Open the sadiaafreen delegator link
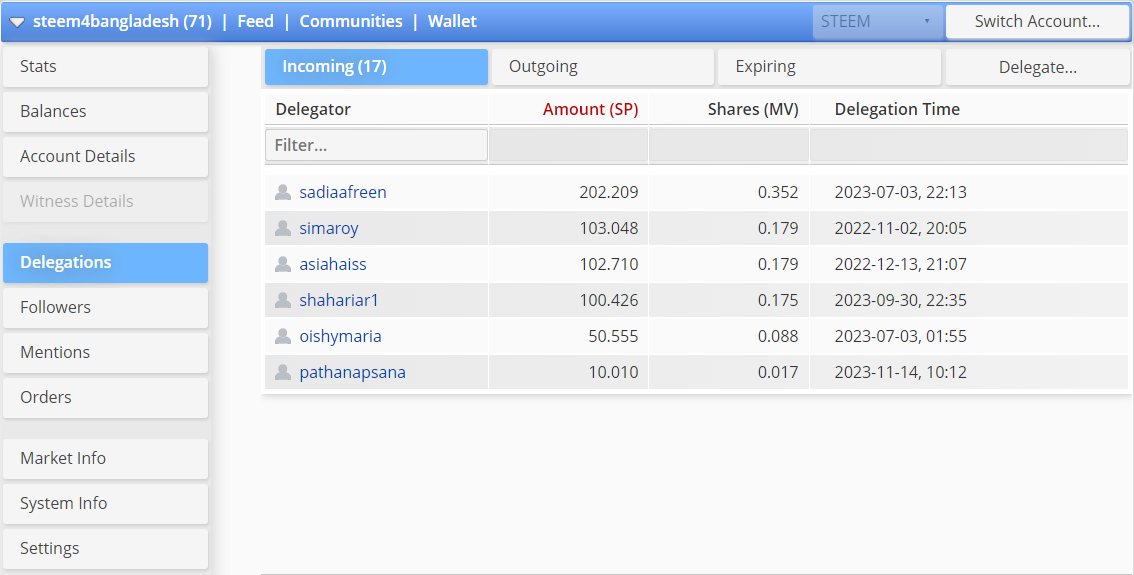This screenshot has height=575, width=1134. (343, 192)
